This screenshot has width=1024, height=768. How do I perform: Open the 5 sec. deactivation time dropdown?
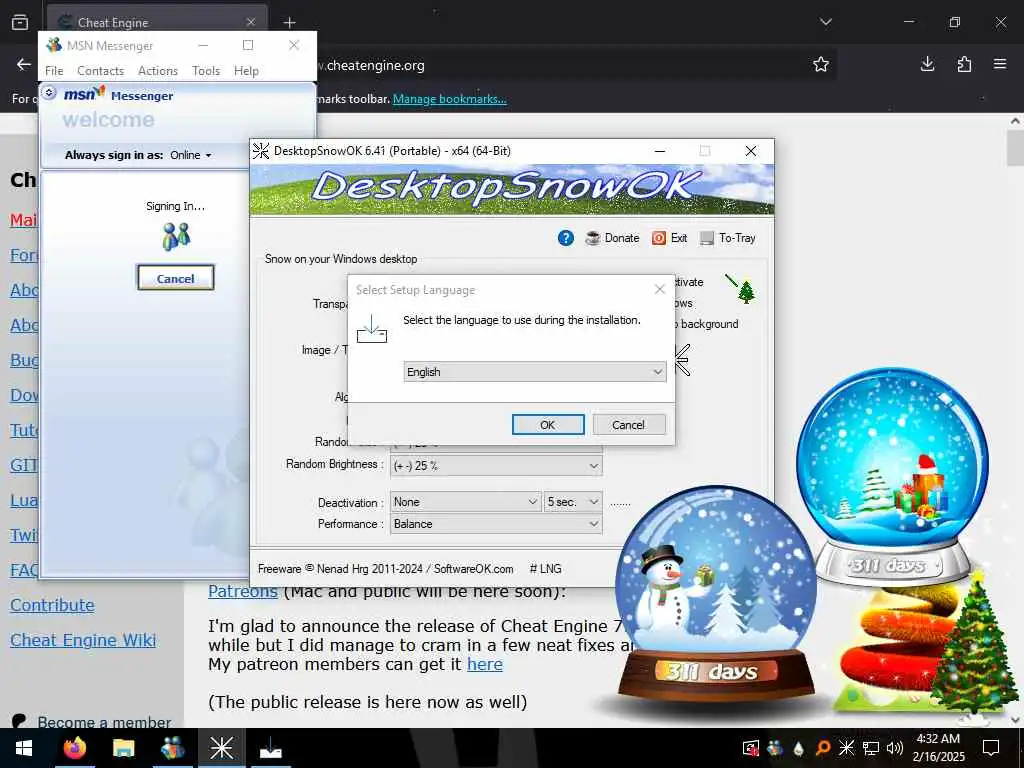click(x=573, y=502)
